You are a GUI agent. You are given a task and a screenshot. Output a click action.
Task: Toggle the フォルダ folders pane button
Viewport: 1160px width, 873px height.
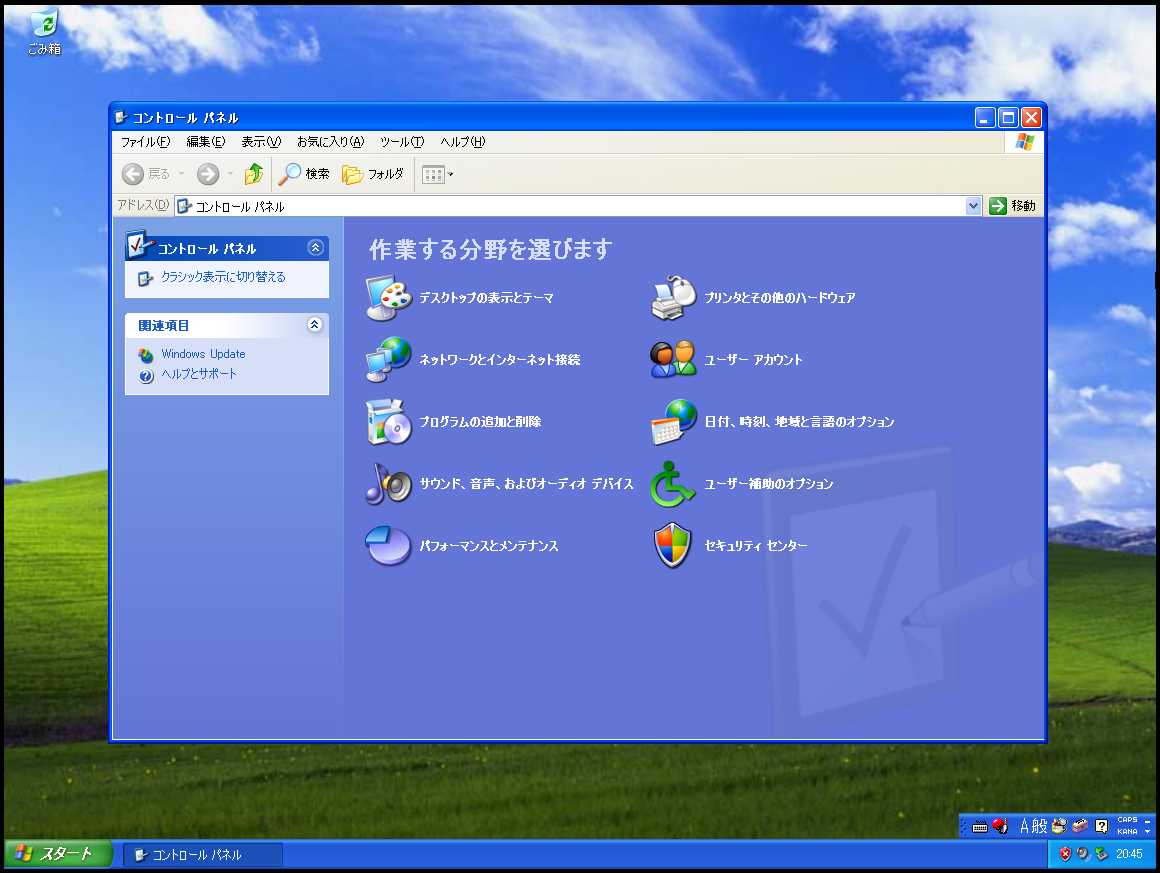click(x=373, y=174)
